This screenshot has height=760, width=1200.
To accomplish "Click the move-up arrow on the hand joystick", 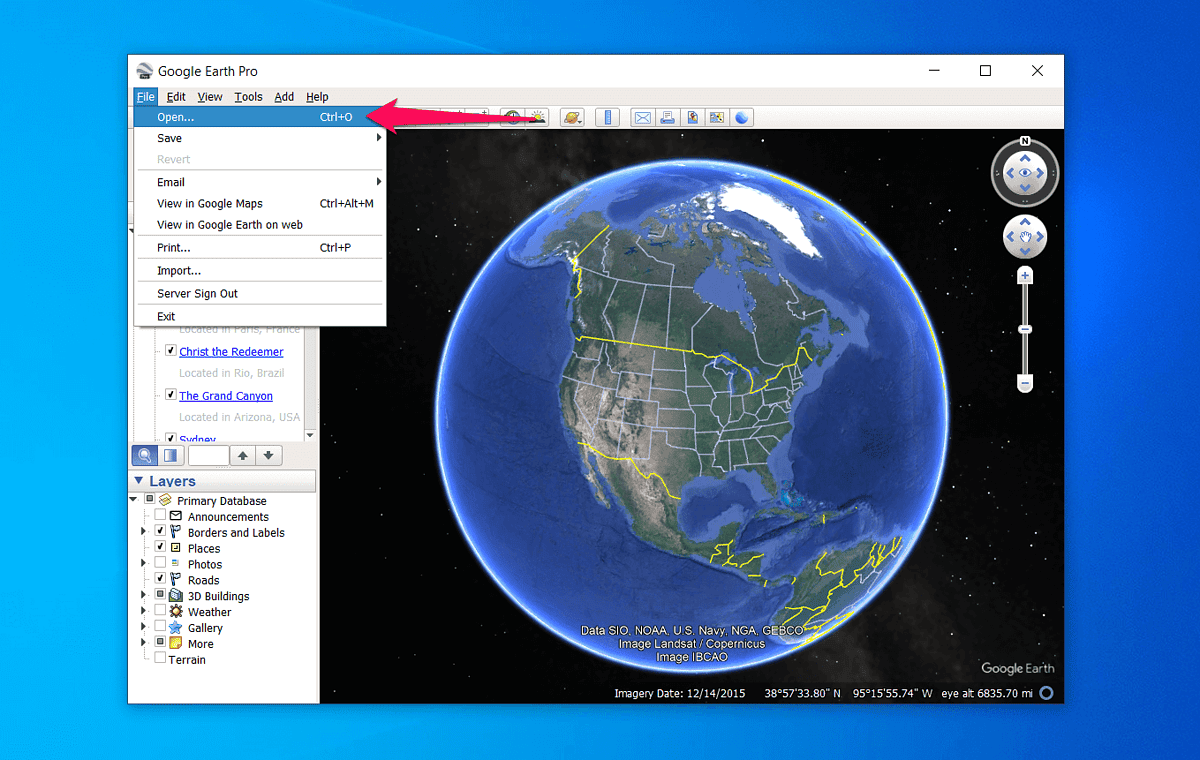I will tap(1025, 223).
